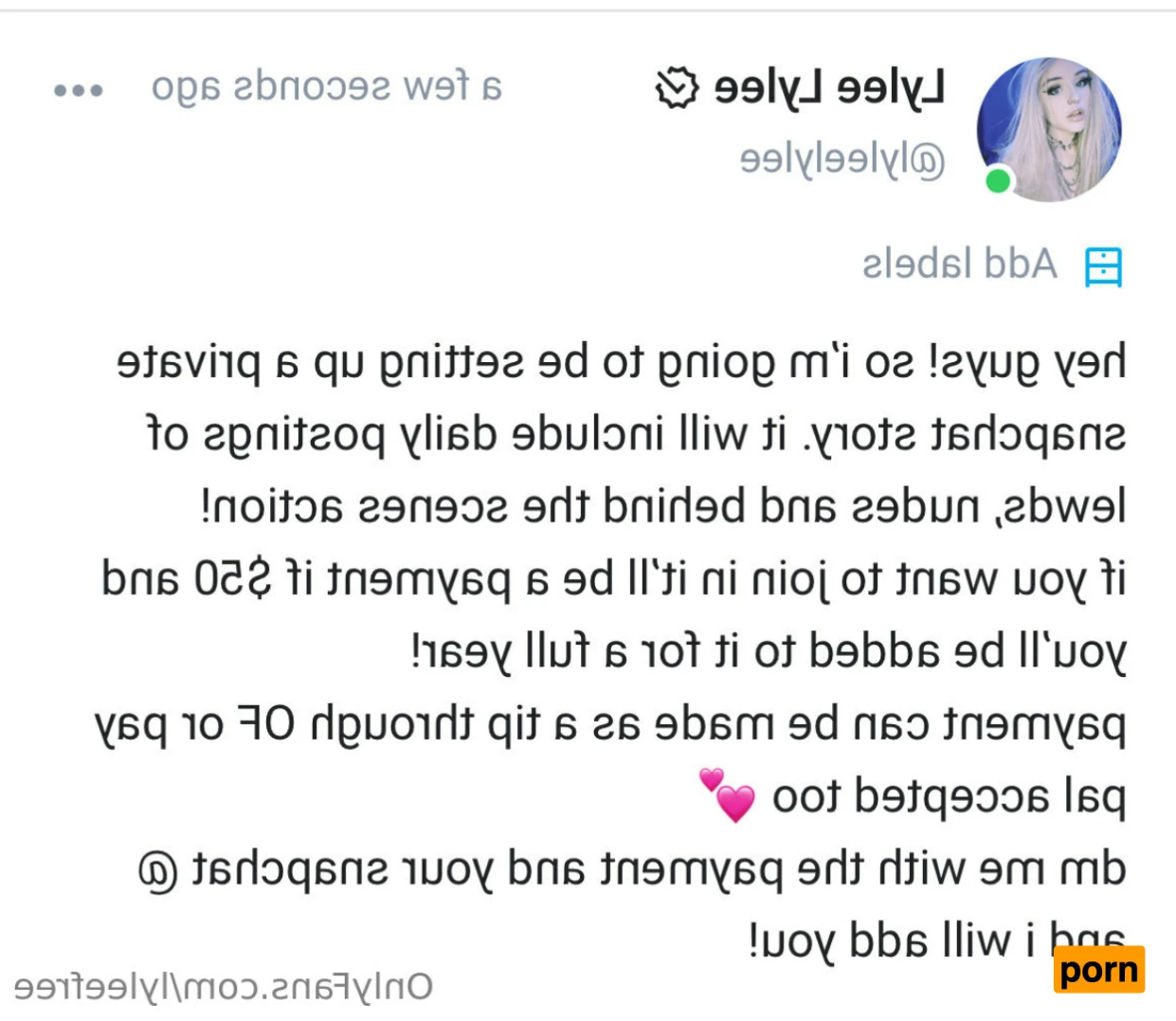1176x1021 pixels.
Task: Click the 'snapchat story' daily postings line
Action: [636, 436]
